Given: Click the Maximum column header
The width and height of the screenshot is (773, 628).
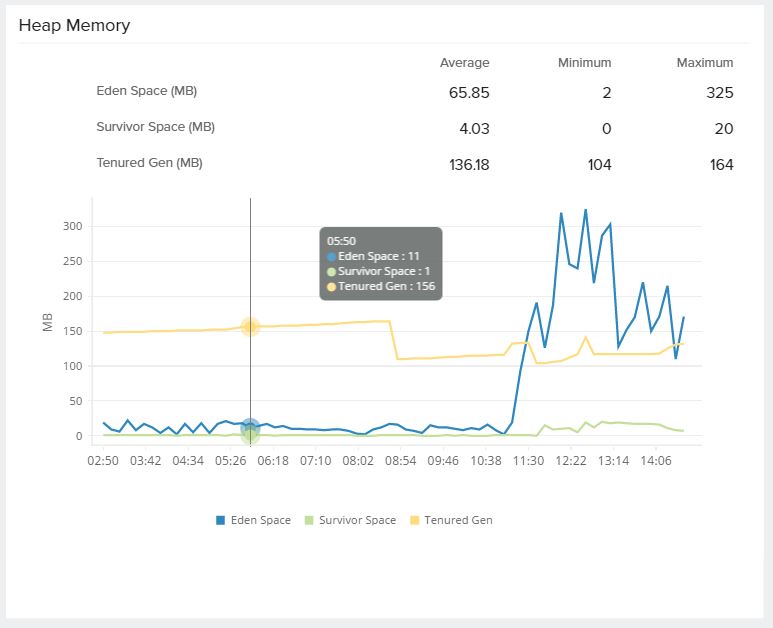Looking at the screenshot, I should pyautogui.click(x=704, y=63).
